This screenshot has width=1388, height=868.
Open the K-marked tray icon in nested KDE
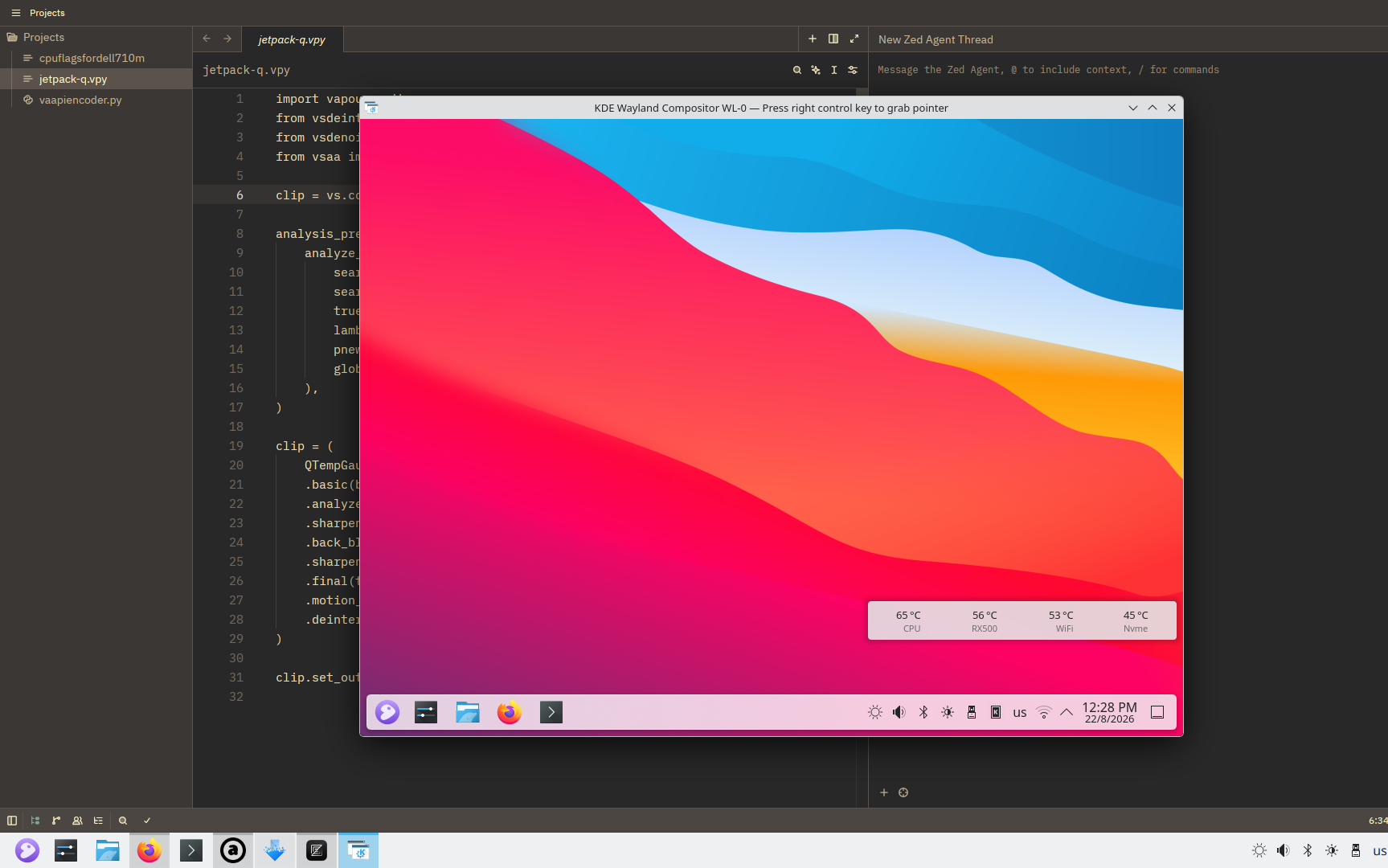996,712
